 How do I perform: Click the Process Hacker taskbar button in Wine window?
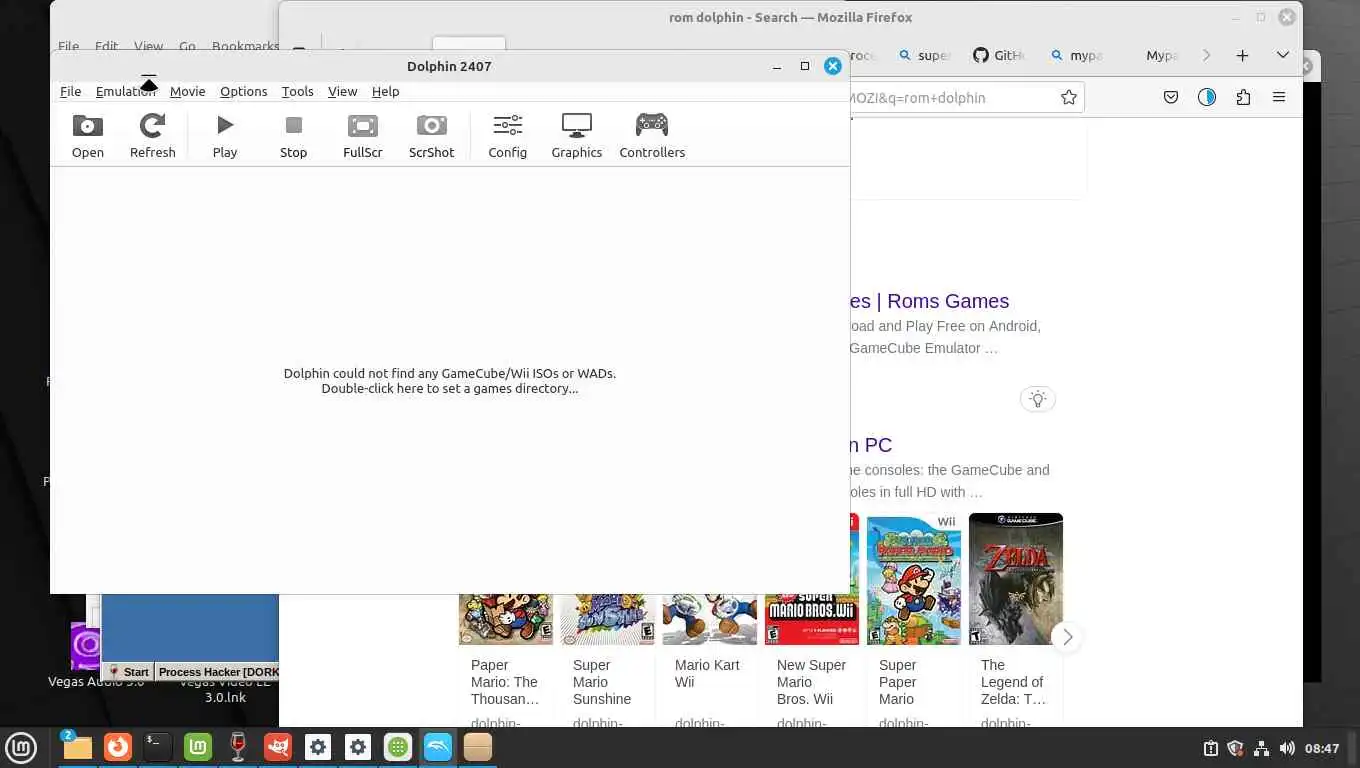coord(218,672)
